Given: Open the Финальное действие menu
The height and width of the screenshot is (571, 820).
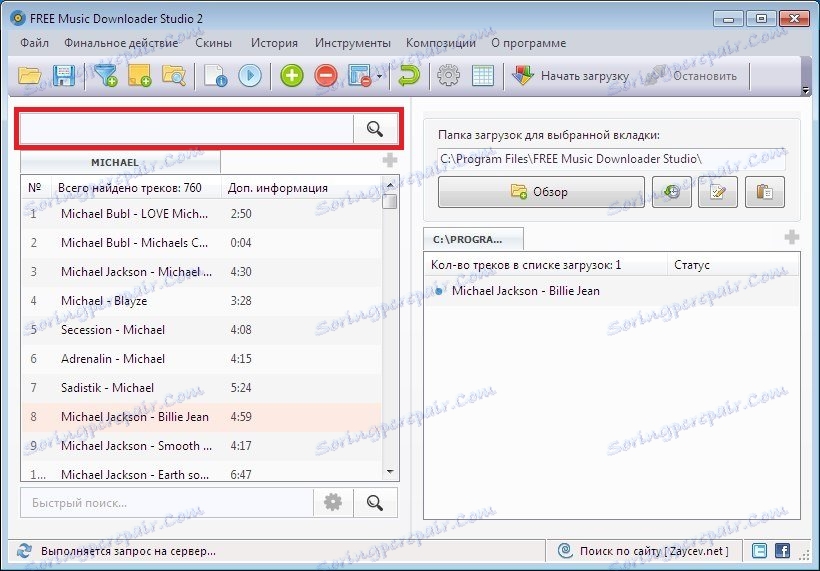Looking at the screenshot, I should pos(121,43).
